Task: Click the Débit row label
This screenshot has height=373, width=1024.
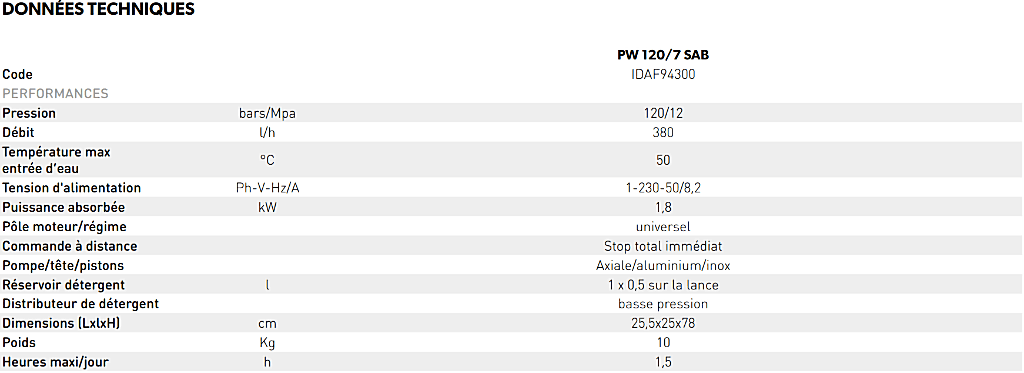Action: point(18,132)
